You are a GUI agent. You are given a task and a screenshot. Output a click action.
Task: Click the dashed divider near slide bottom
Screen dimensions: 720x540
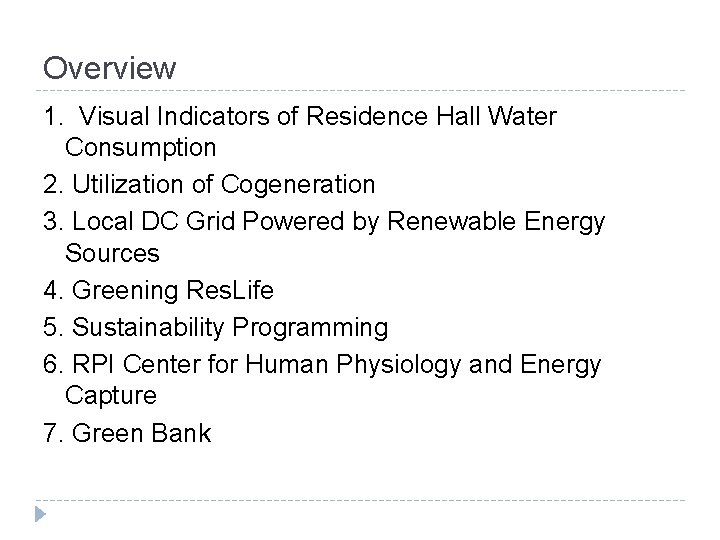coord(360,500)
